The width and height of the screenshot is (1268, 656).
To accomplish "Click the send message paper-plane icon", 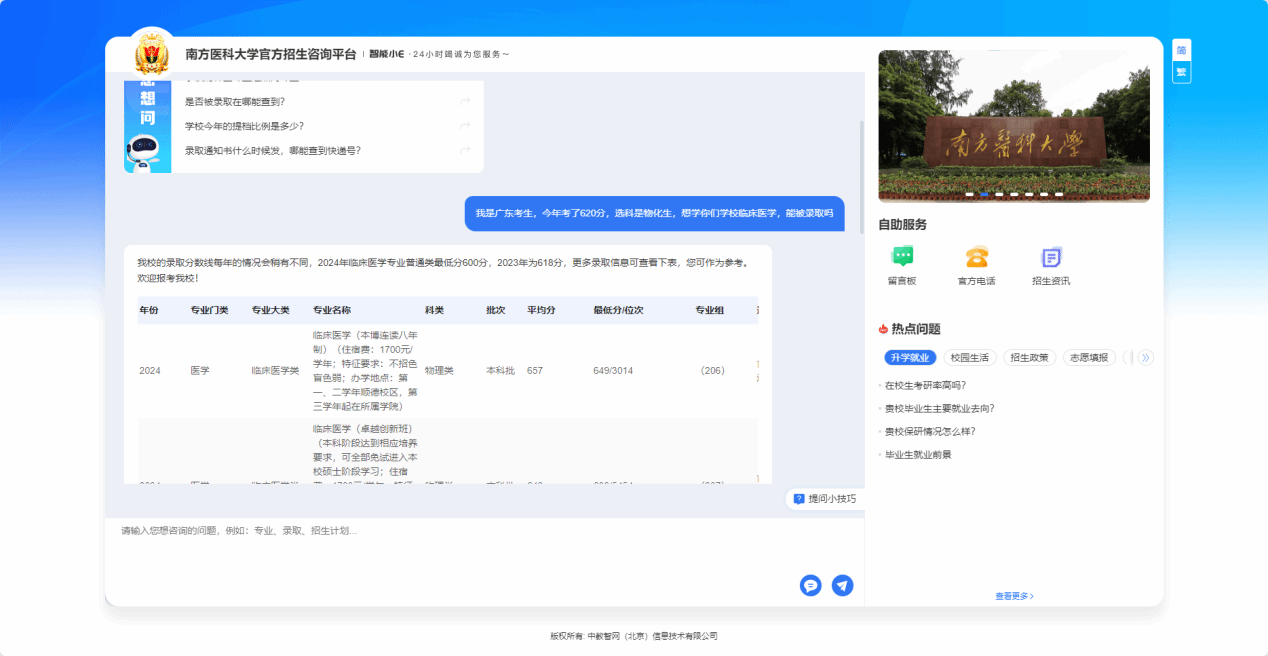I will 843,585.
